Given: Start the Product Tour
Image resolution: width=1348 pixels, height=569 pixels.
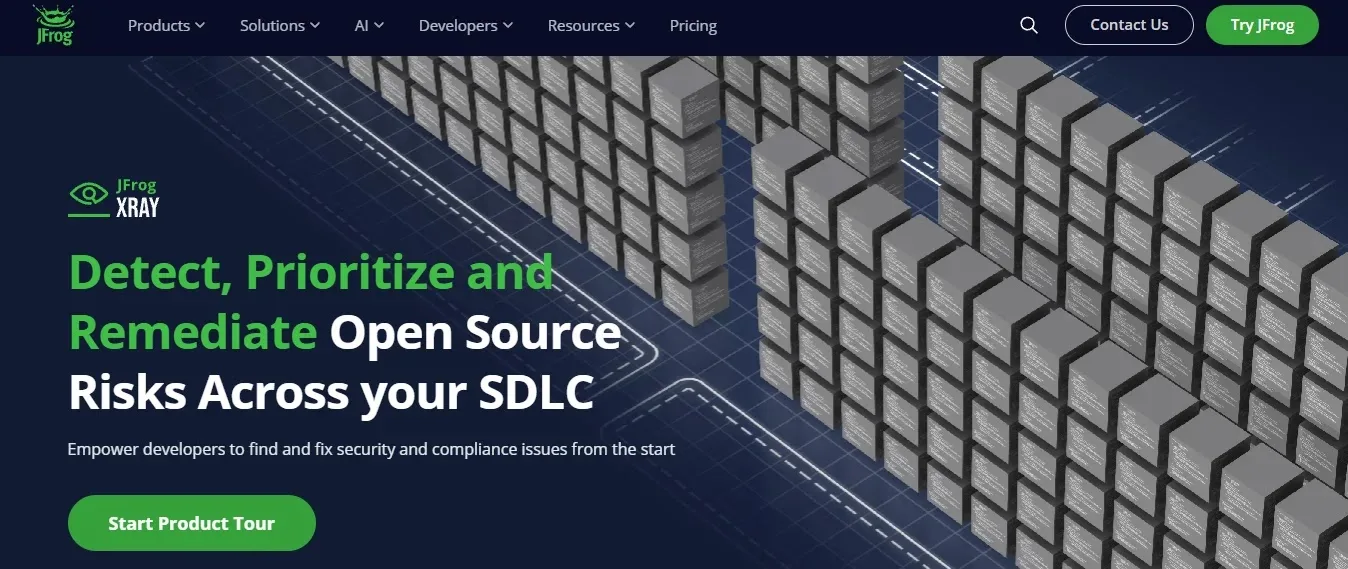Looking at the screenshot, I should (192, 523).
